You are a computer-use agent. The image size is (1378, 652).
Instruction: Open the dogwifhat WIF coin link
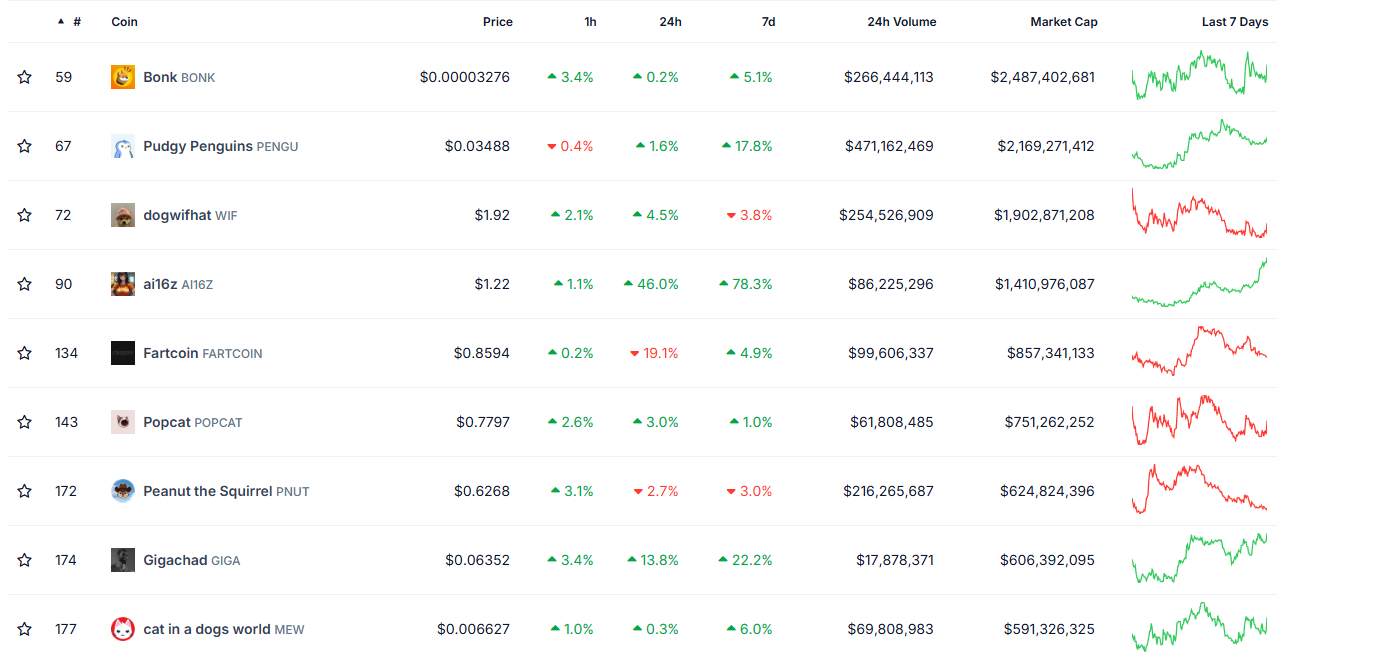click(x=190, y=215)
